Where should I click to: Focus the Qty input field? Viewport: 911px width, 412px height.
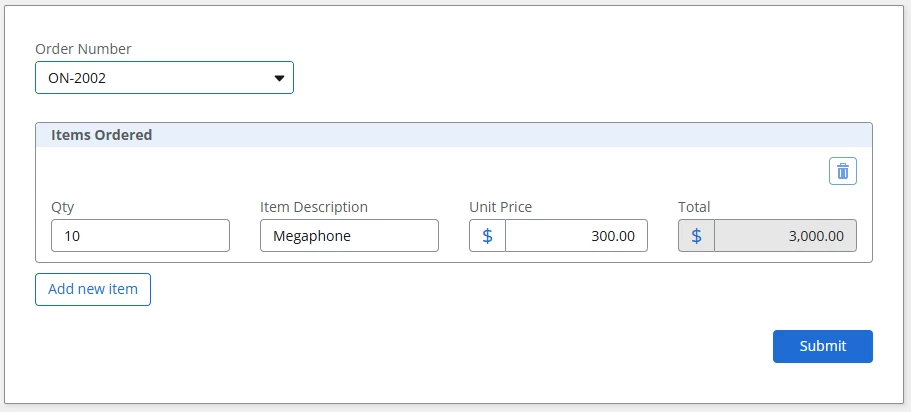tap(140, 236)
